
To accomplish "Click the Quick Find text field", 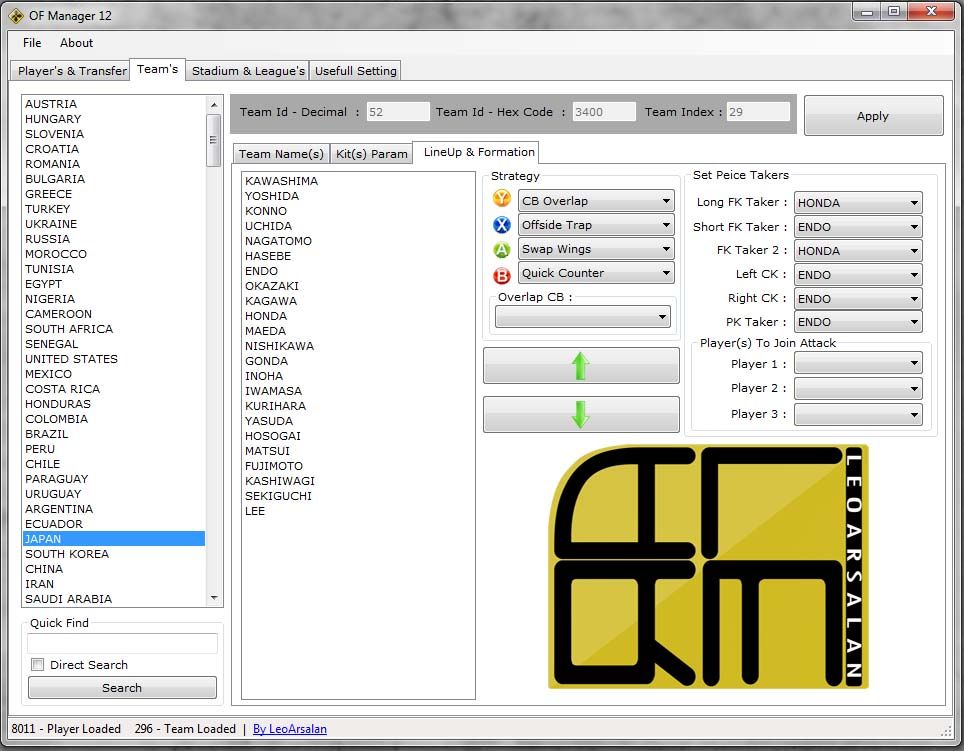I will tap(122, 643).
